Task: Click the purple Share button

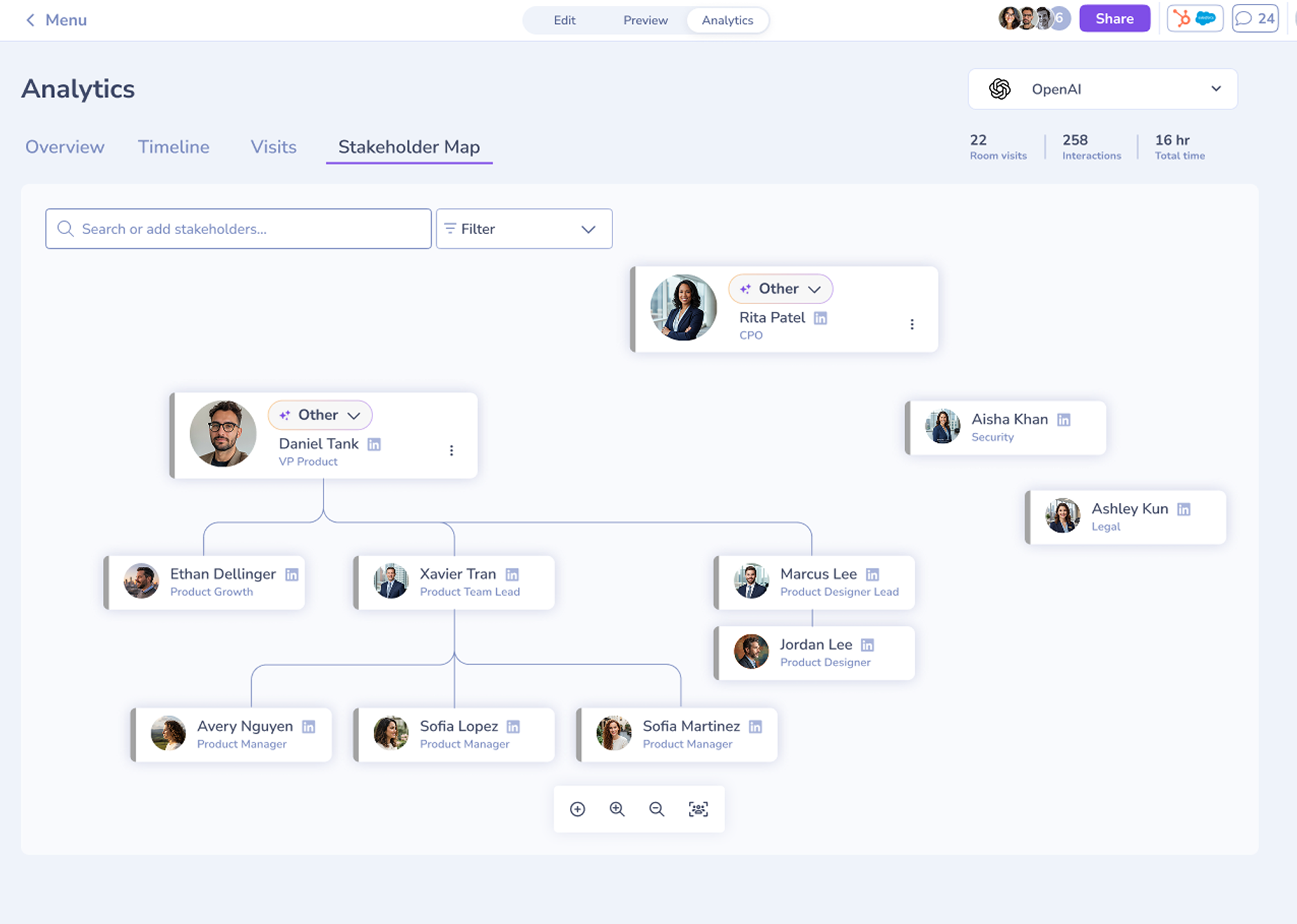Action: tap(1114, 19)
